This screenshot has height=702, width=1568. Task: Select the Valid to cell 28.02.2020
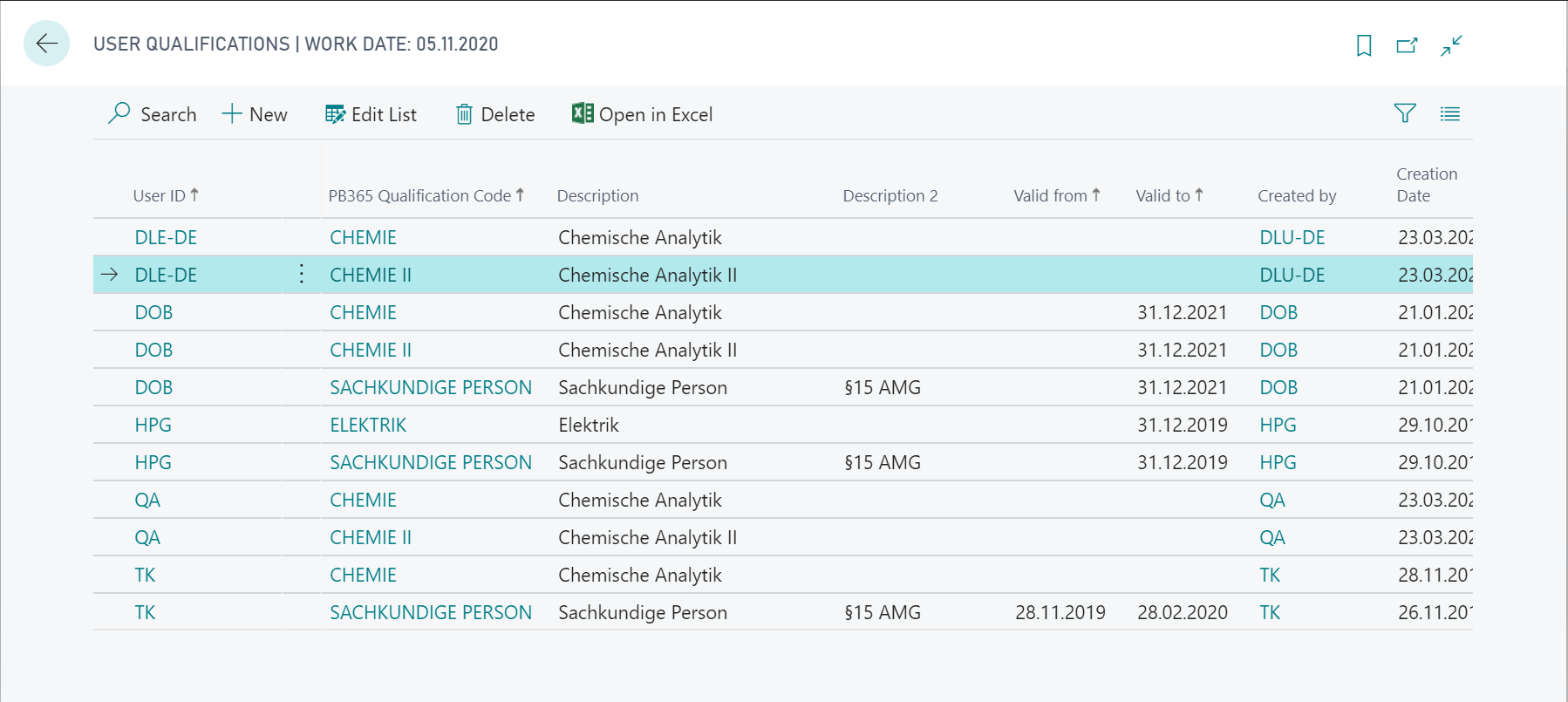point(1182,612)
